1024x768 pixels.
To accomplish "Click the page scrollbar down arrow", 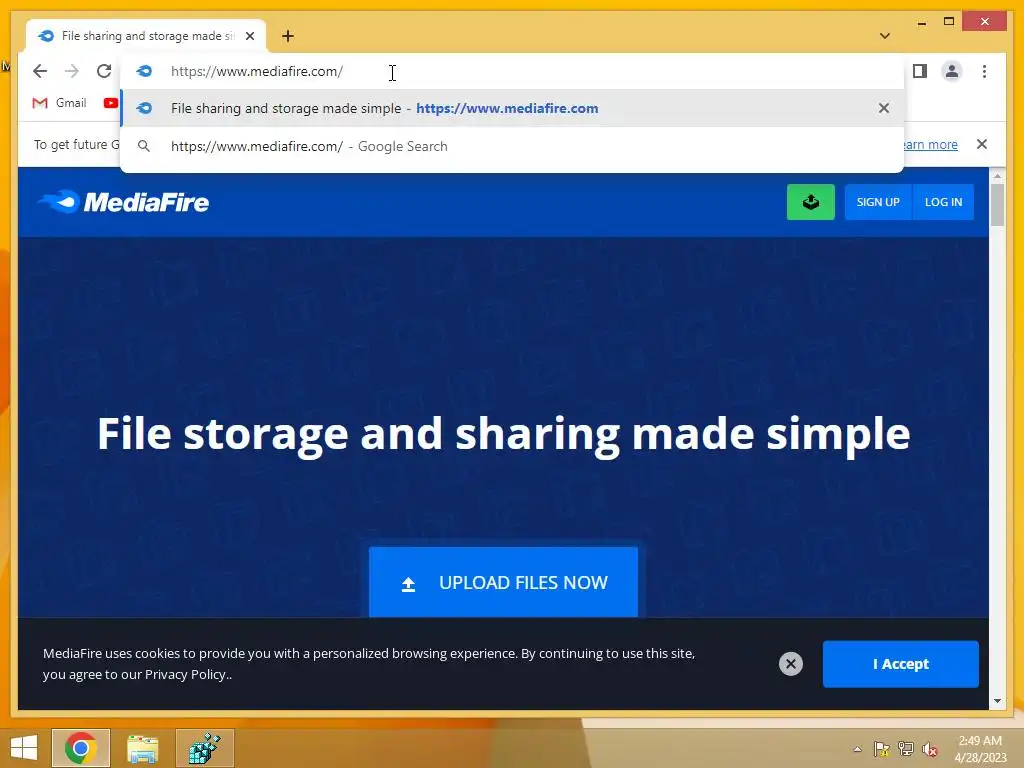I will pyautogui.click(x=997, y=701).
